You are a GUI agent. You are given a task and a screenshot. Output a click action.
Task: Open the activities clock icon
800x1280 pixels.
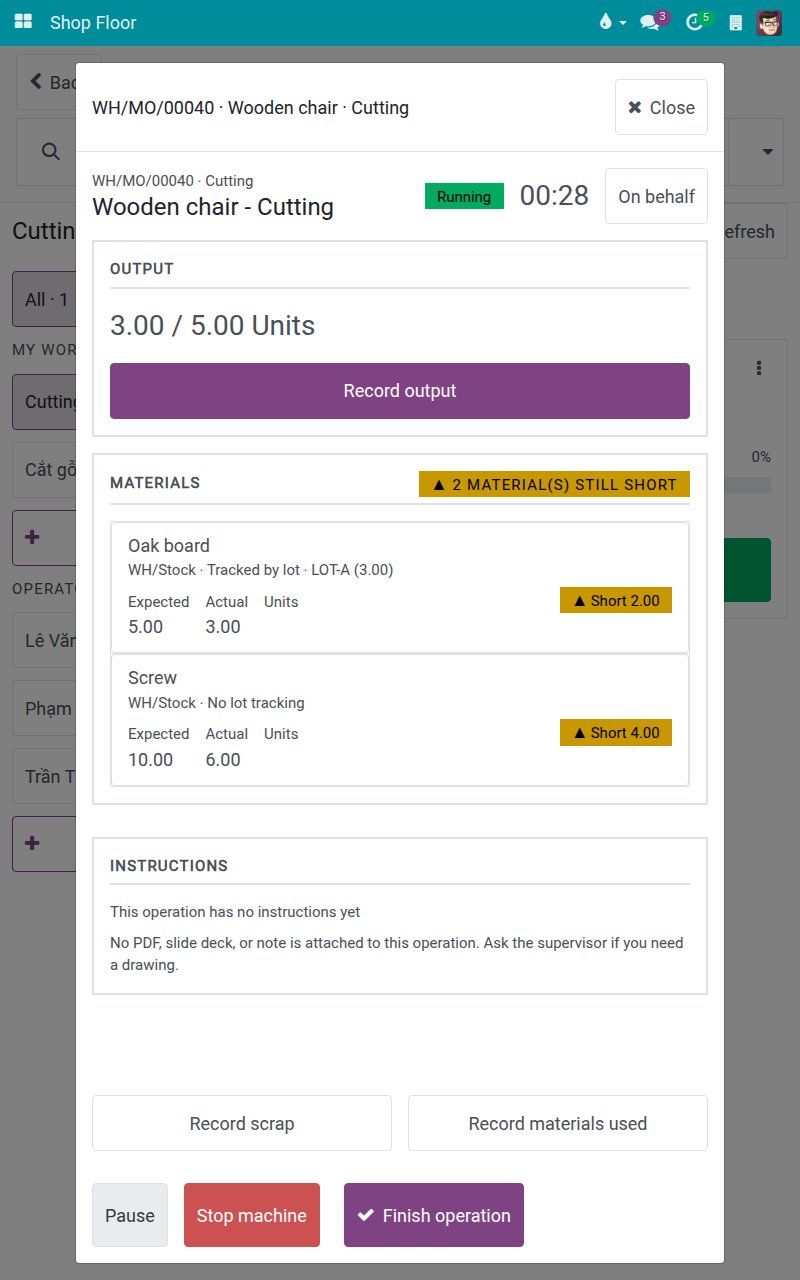(x=695, y=22)
